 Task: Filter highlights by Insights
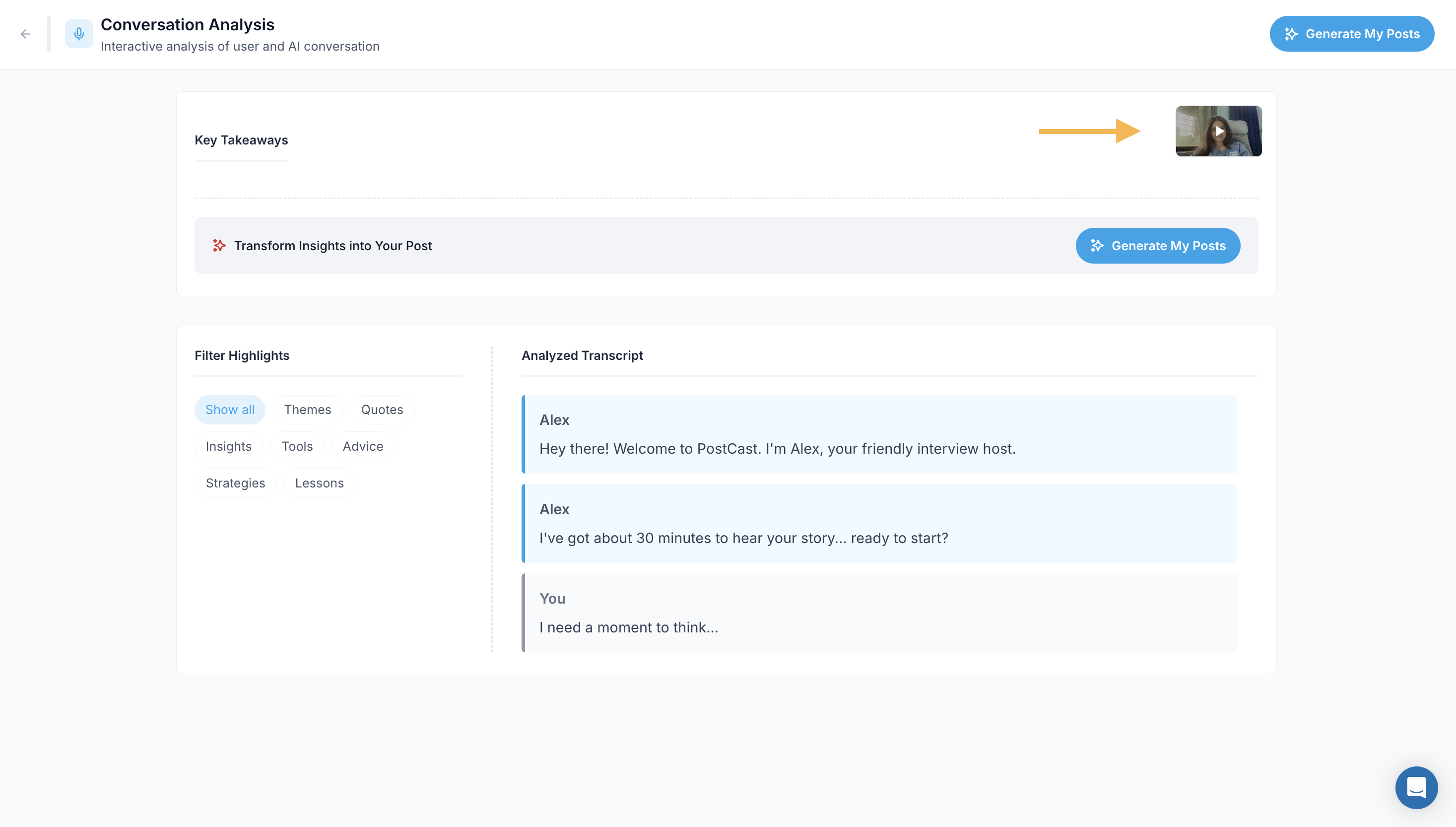(228, 446)
